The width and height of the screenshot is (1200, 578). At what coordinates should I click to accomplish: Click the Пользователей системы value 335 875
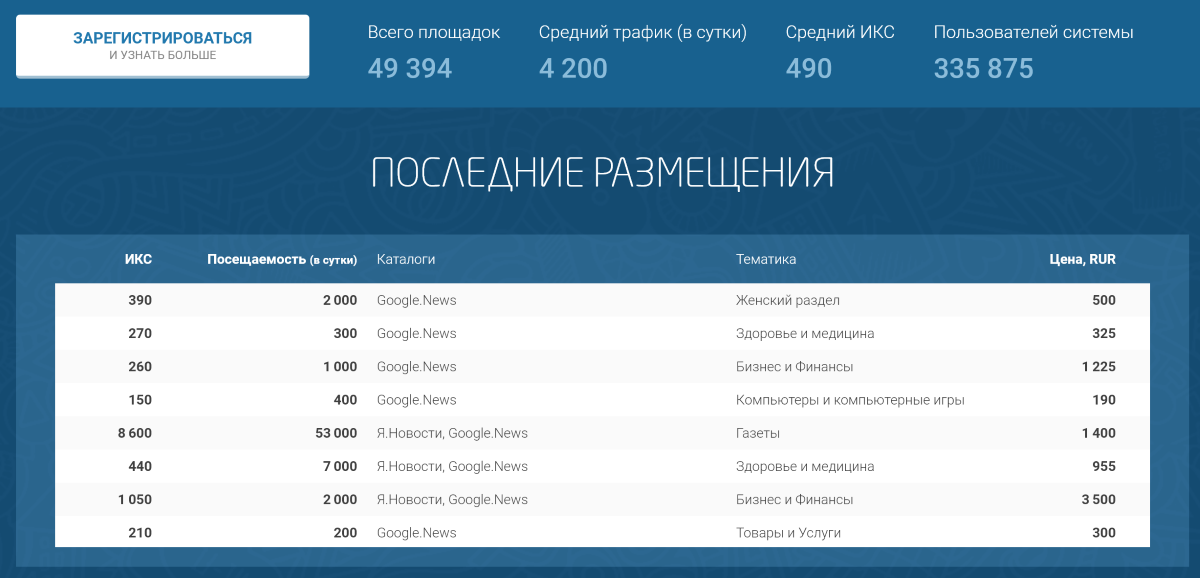click(984, 69)
